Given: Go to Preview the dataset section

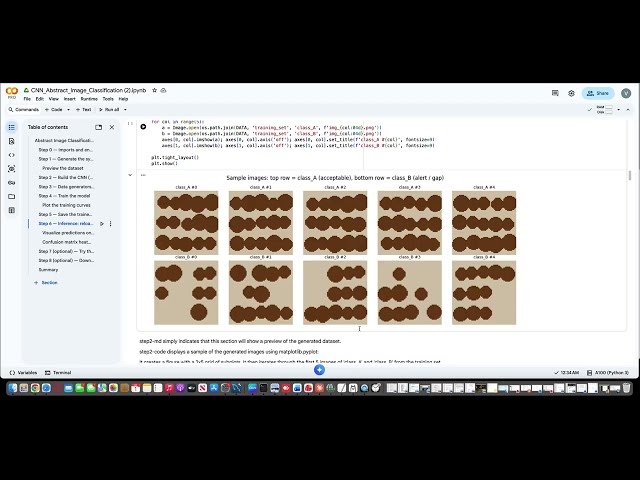Looking at the screenshot, I should [x=63, y=168].
